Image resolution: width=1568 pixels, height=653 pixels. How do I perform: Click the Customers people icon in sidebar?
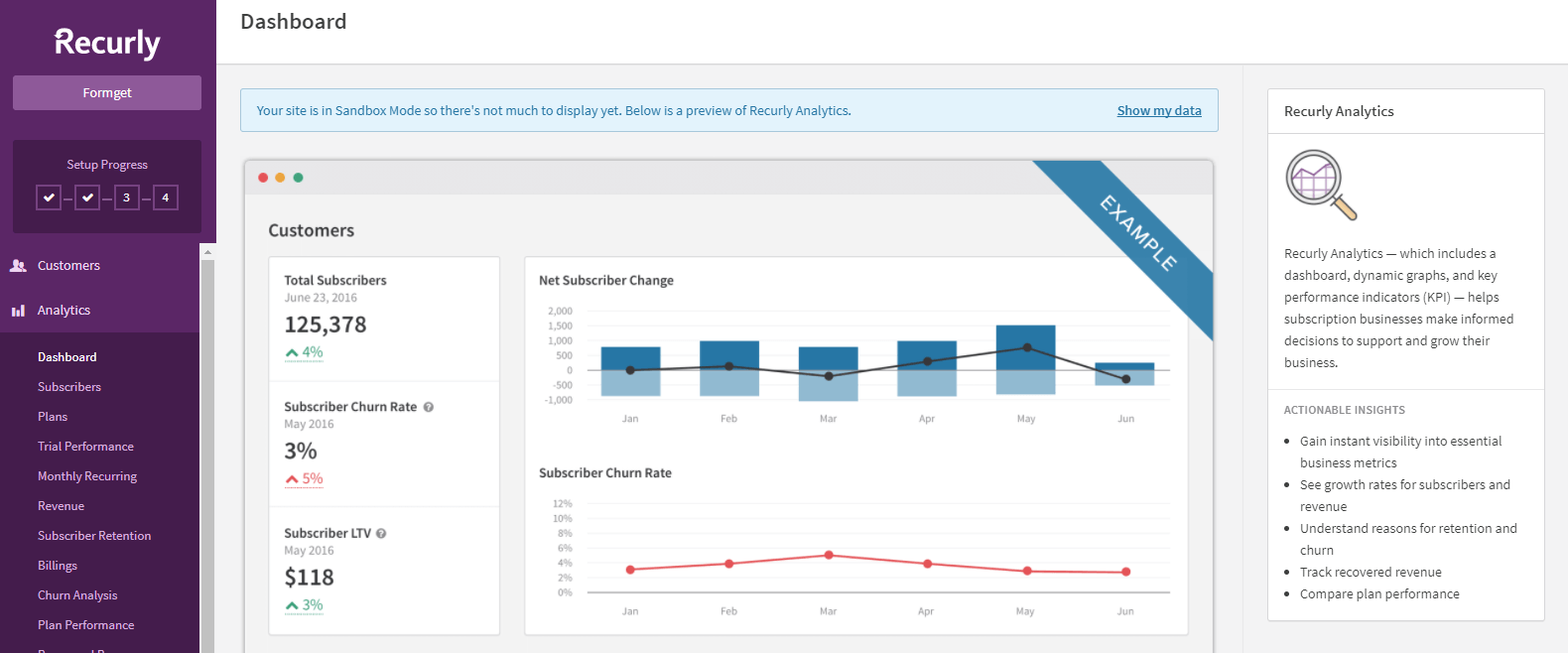(x=18, y=266)
